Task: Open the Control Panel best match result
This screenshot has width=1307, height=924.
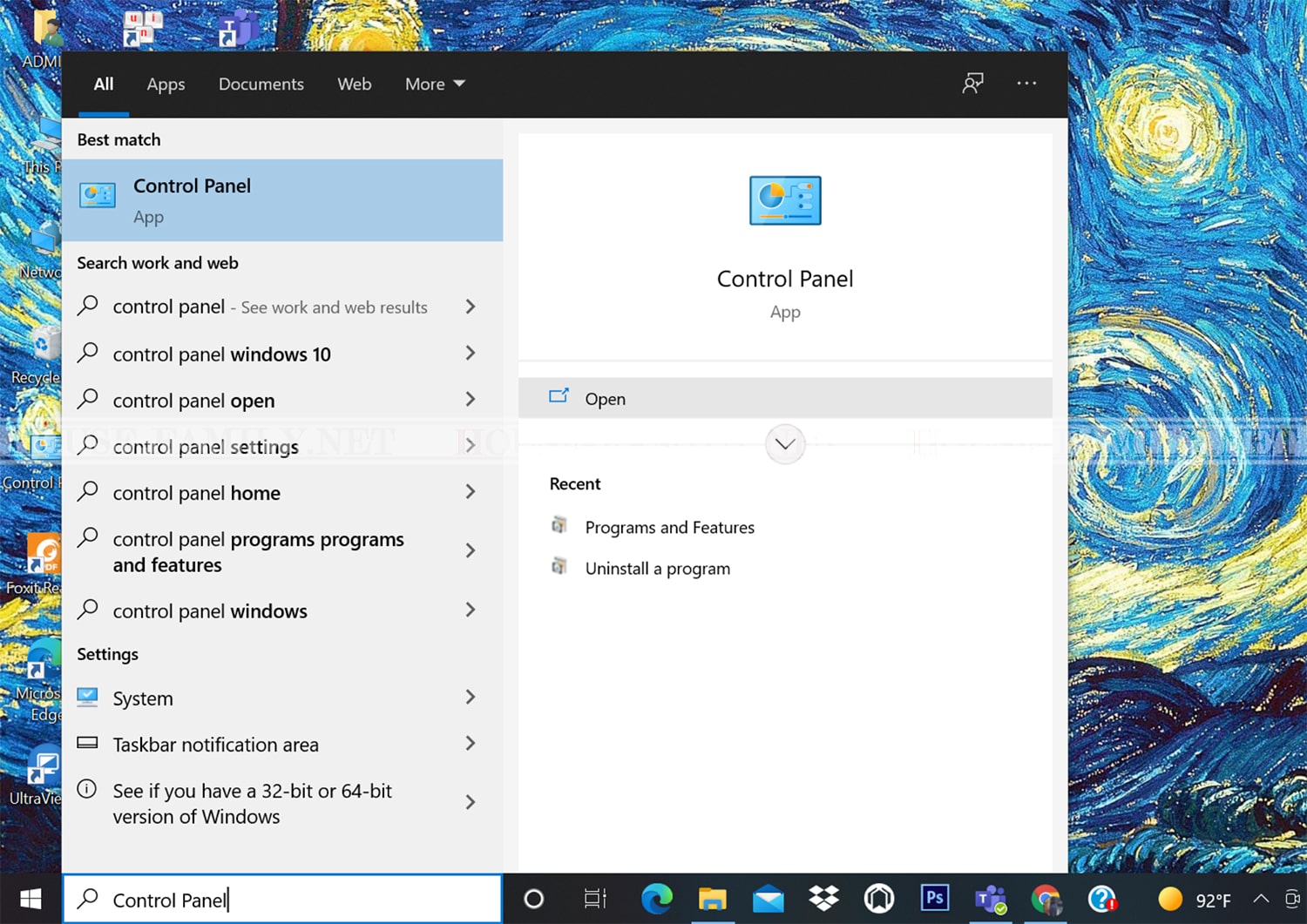Action: pyautogui.click(x=282, y=200)
